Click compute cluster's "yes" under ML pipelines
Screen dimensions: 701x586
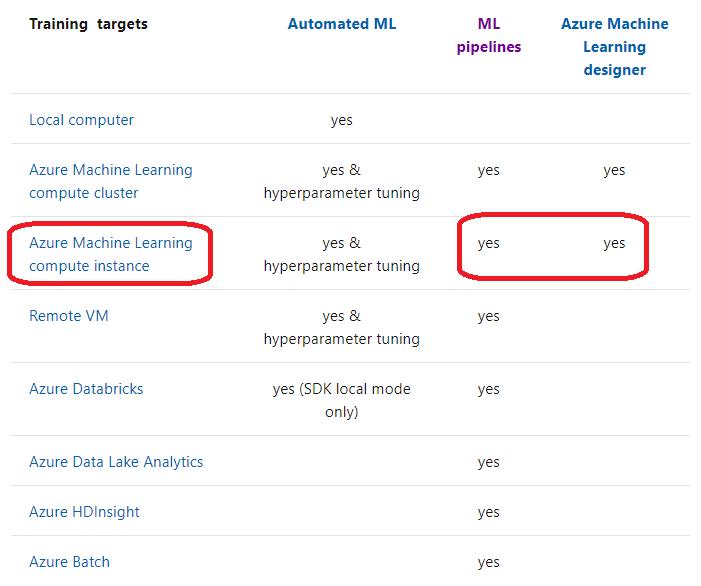488,170
